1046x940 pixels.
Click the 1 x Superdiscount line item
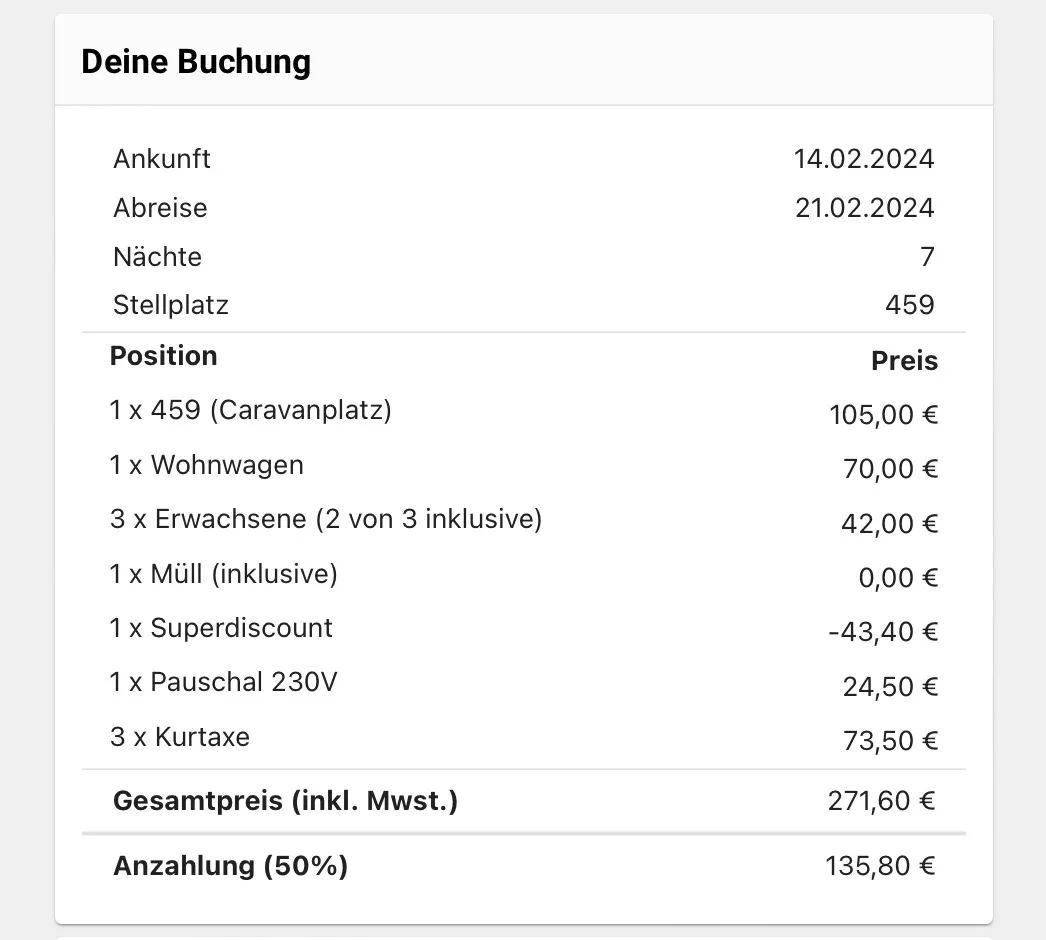click(x=221, y=628)
